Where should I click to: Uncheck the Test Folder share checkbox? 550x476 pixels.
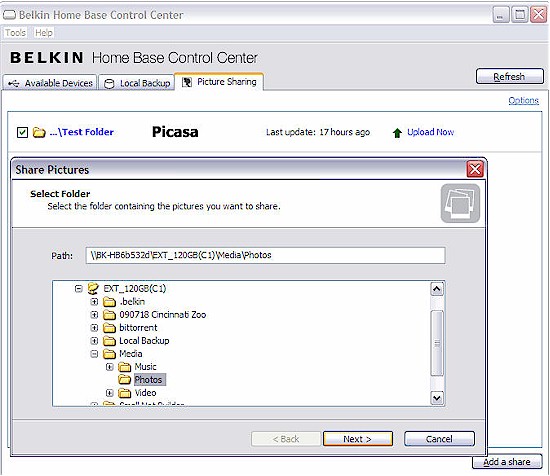22,133
